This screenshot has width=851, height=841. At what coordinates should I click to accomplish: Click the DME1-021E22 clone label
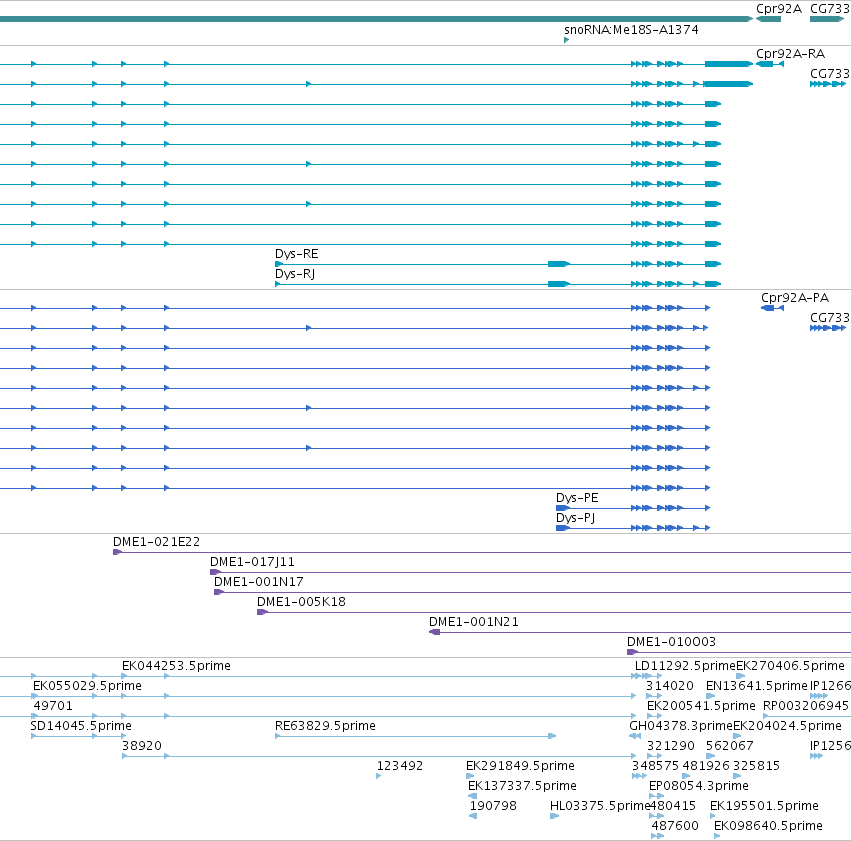[156, 541]
